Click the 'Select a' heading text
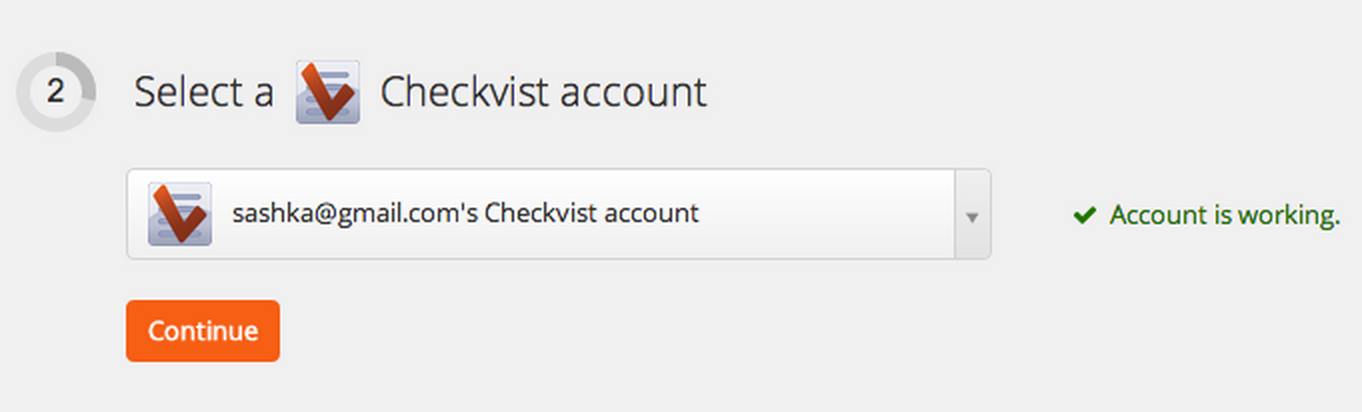Viewport: 1362px width, 412px height. 204,93
